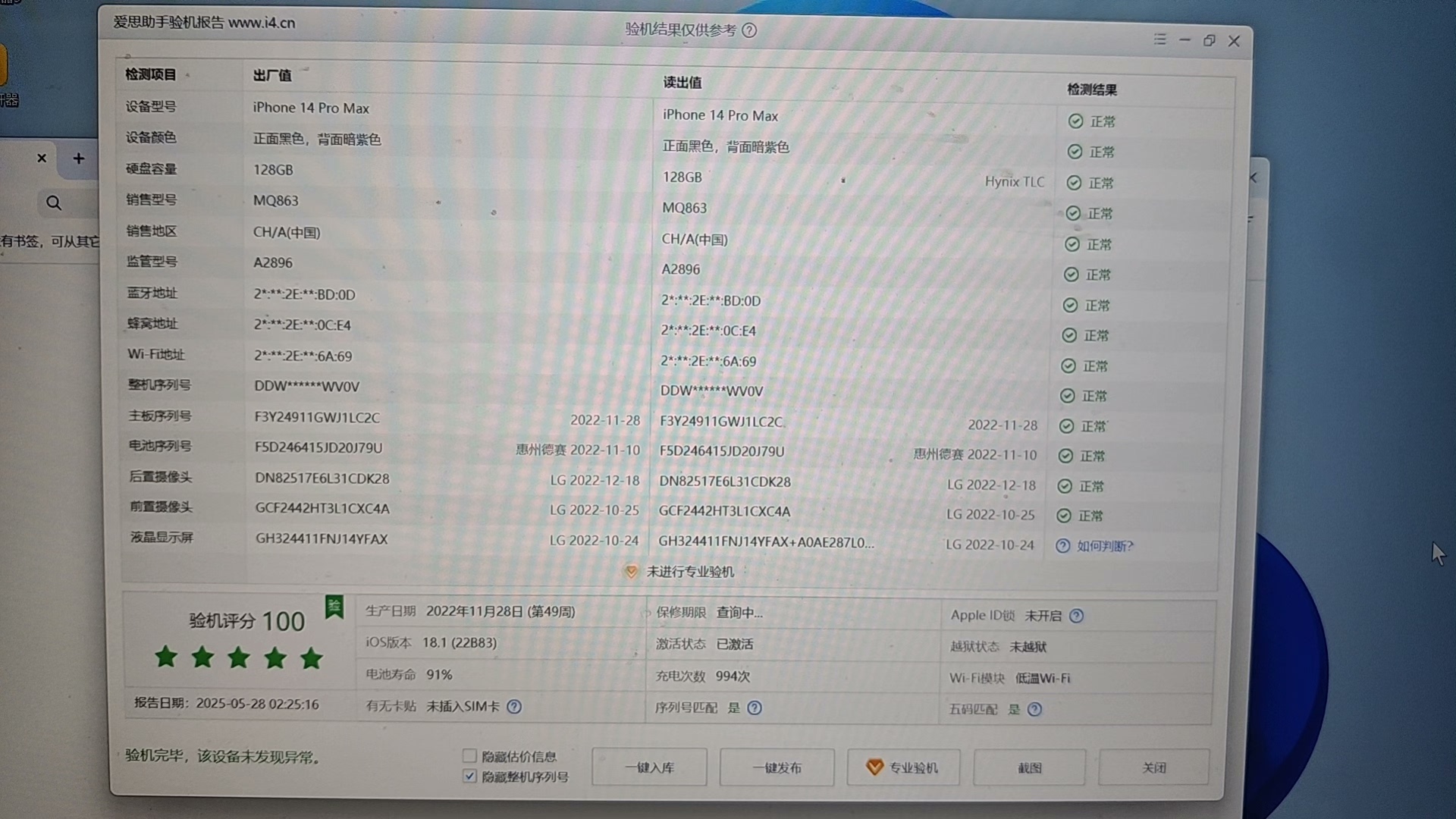1456x819 pixels.
Task: Click the factory 电池序列号 F5D246415JD20J79U
Action: 318,447
